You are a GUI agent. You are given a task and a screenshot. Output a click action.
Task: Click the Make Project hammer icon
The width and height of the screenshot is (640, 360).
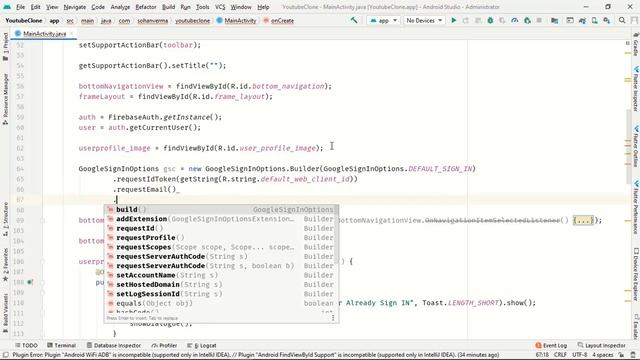[354, 20]
